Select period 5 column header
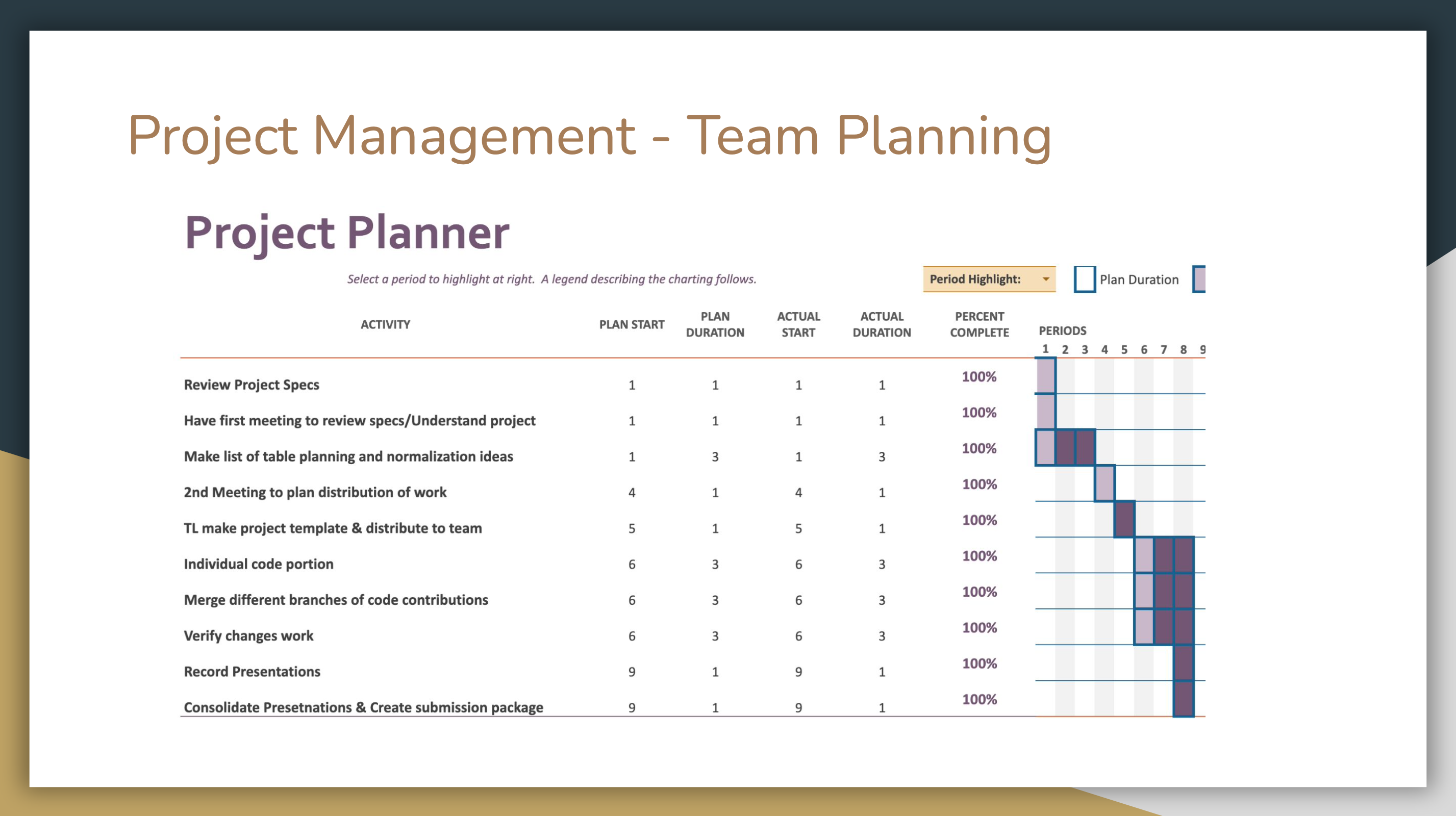The height and width of the screenshot is (816, 1456). 1124,350
